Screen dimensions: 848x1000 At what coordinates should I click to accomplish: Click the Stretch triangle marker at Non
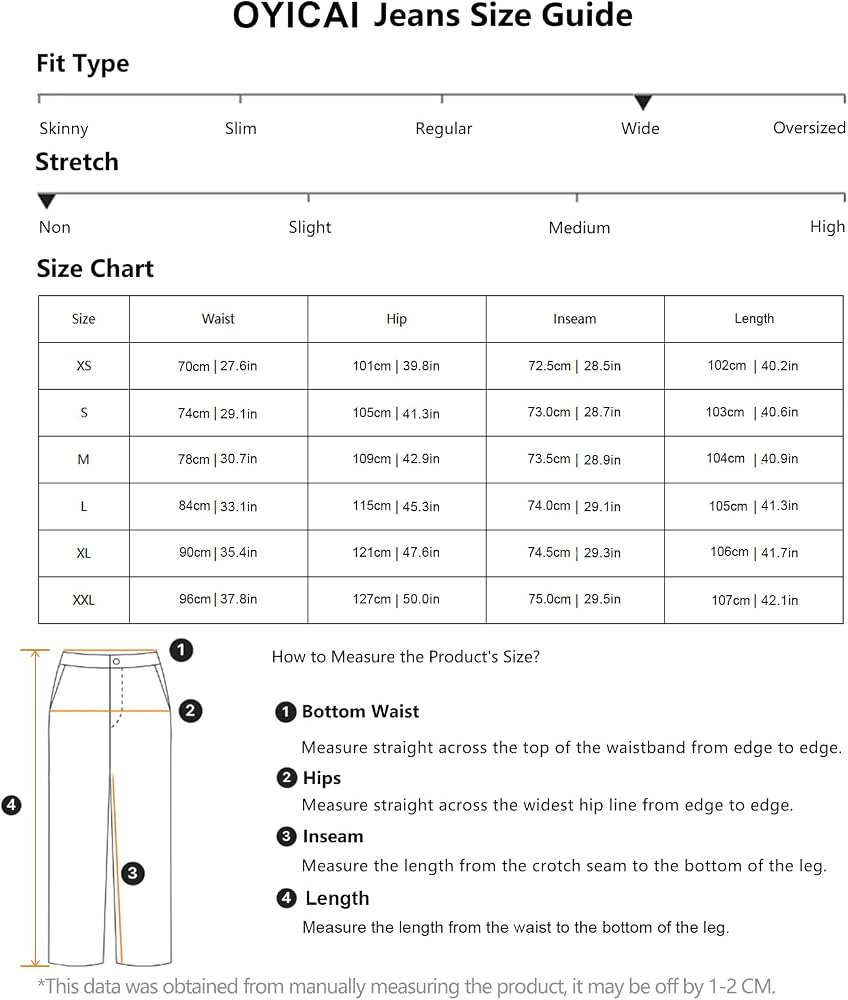(47, 201)
